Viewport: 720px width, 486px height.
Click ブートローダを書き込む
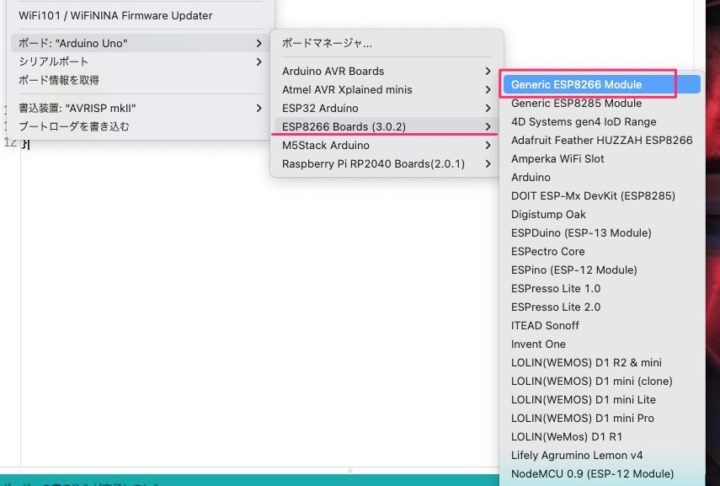coord(74,127)
